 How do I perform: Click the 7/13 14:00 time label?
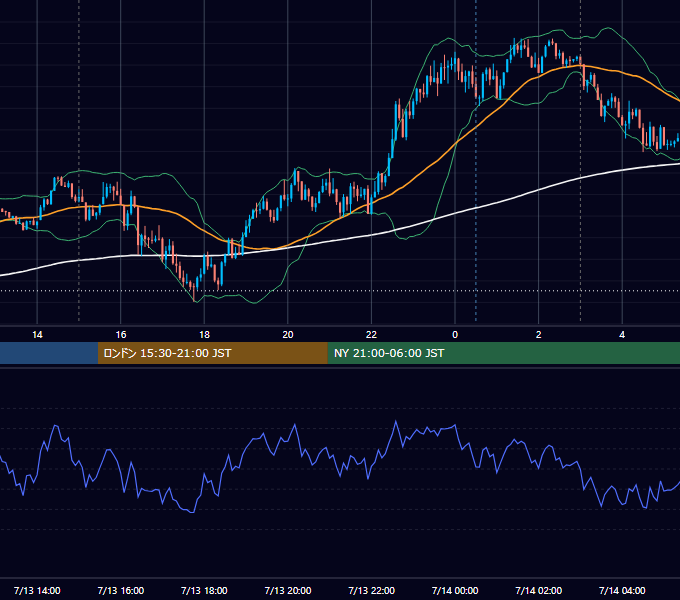pos(37,590)
